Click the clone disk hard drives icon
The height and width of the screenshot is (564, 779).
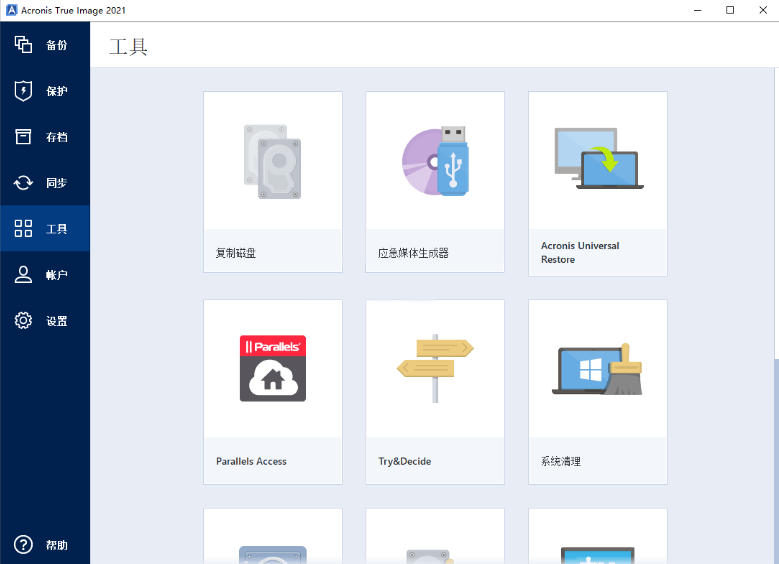(272, 161)
